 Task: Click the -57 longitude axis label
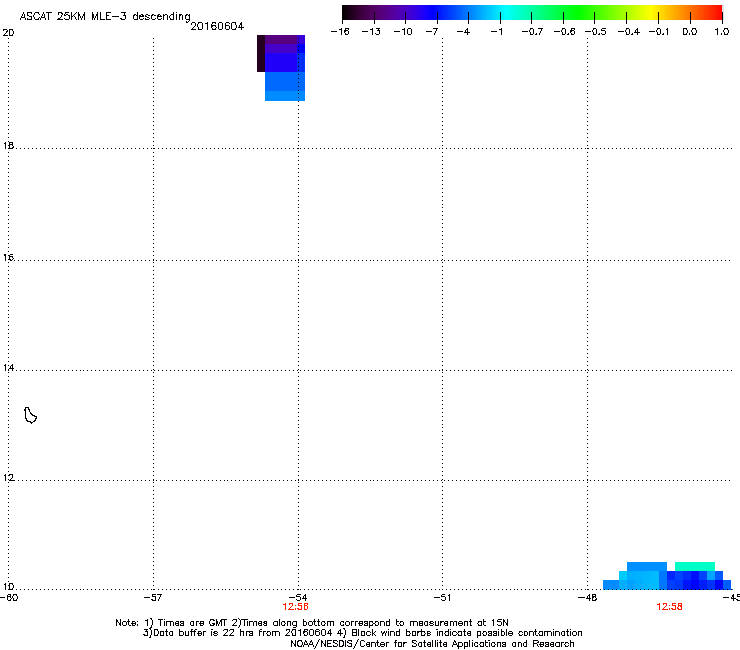153,598
